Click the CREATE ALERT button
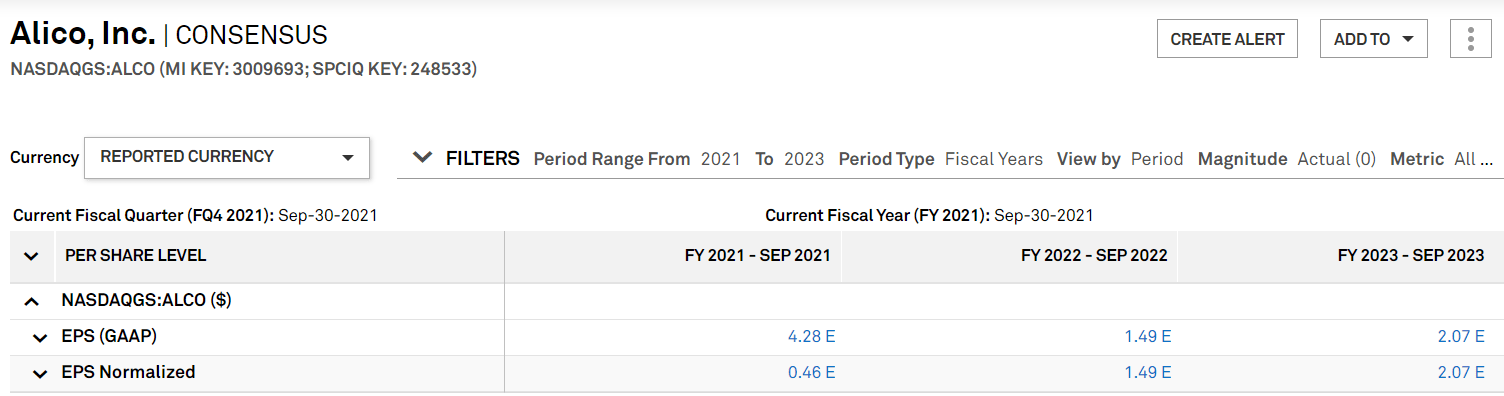Image resolution: width=1504 pixels, height=396 pixels. coord(1227,39)
